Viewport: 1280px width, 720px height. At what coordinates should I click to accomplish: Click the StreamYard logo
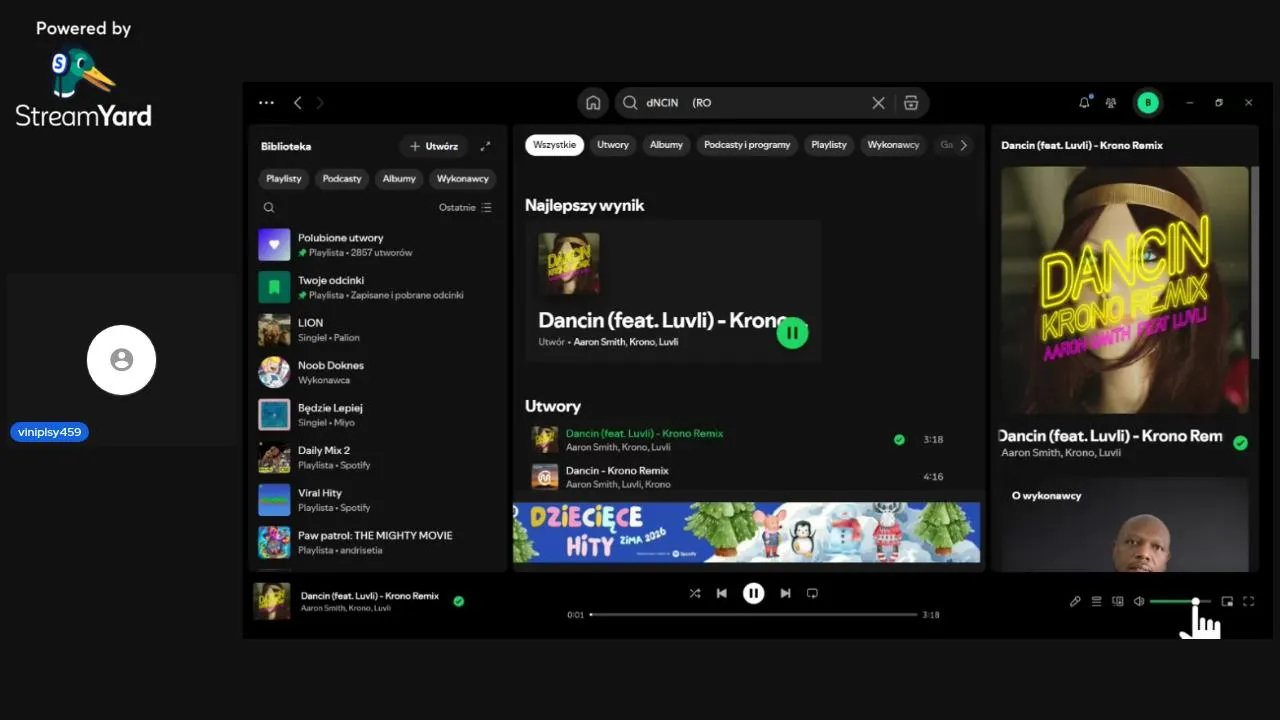(x=84, y=88)
